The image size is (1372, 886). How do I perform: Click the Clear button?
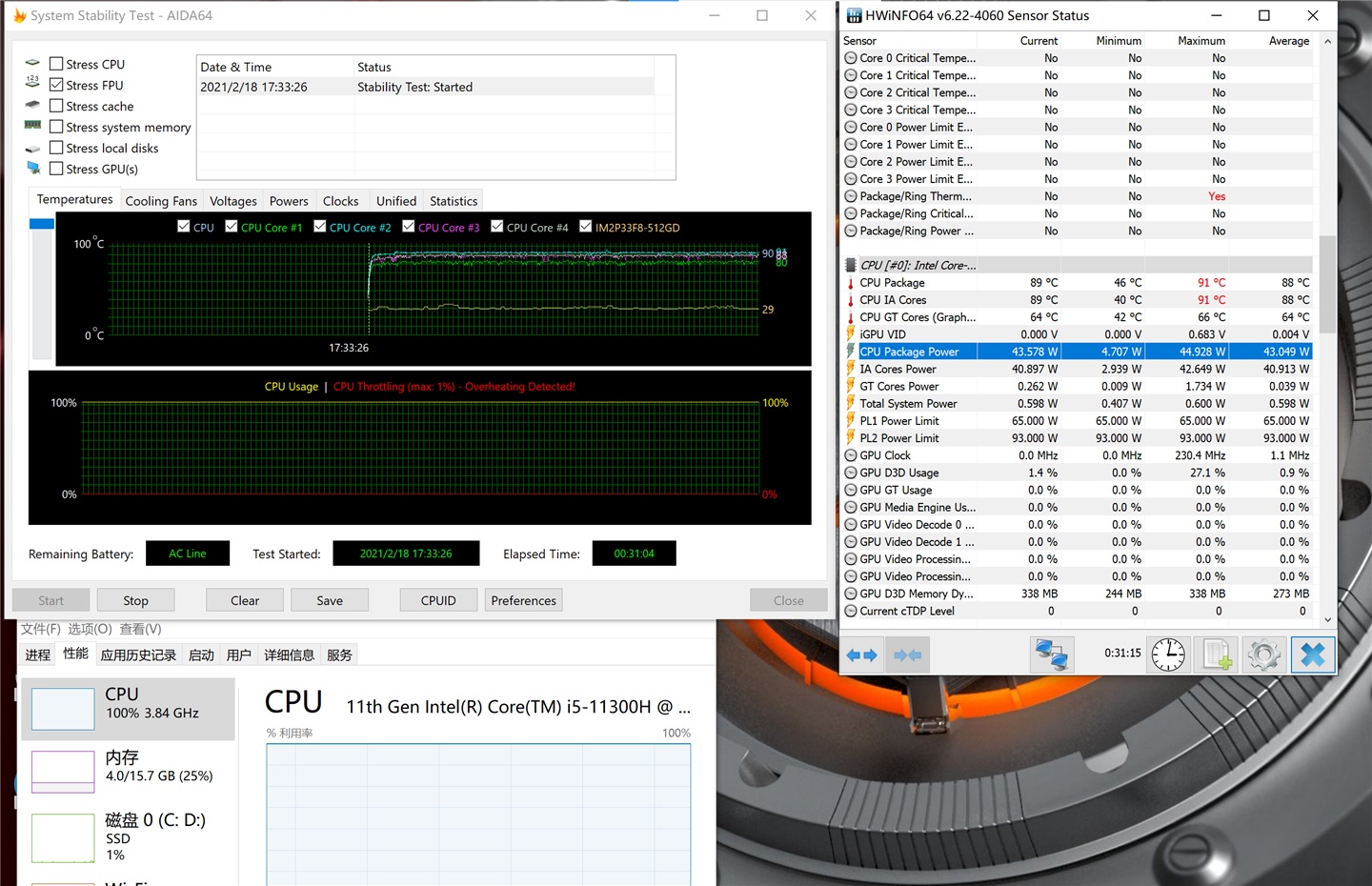point(245,600)
